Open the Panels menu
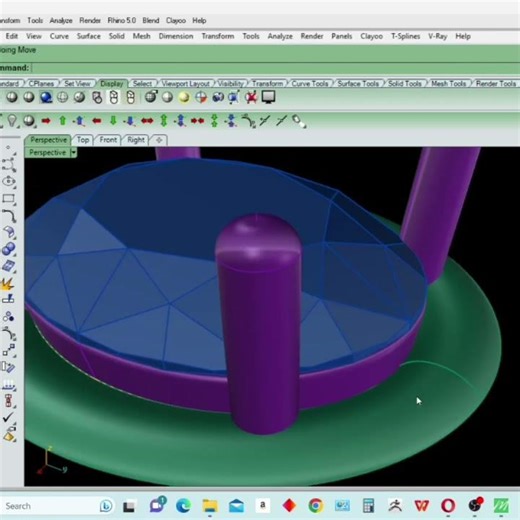Image resolution: width=520 pixels, height=520 pixels. pos(342,36)
